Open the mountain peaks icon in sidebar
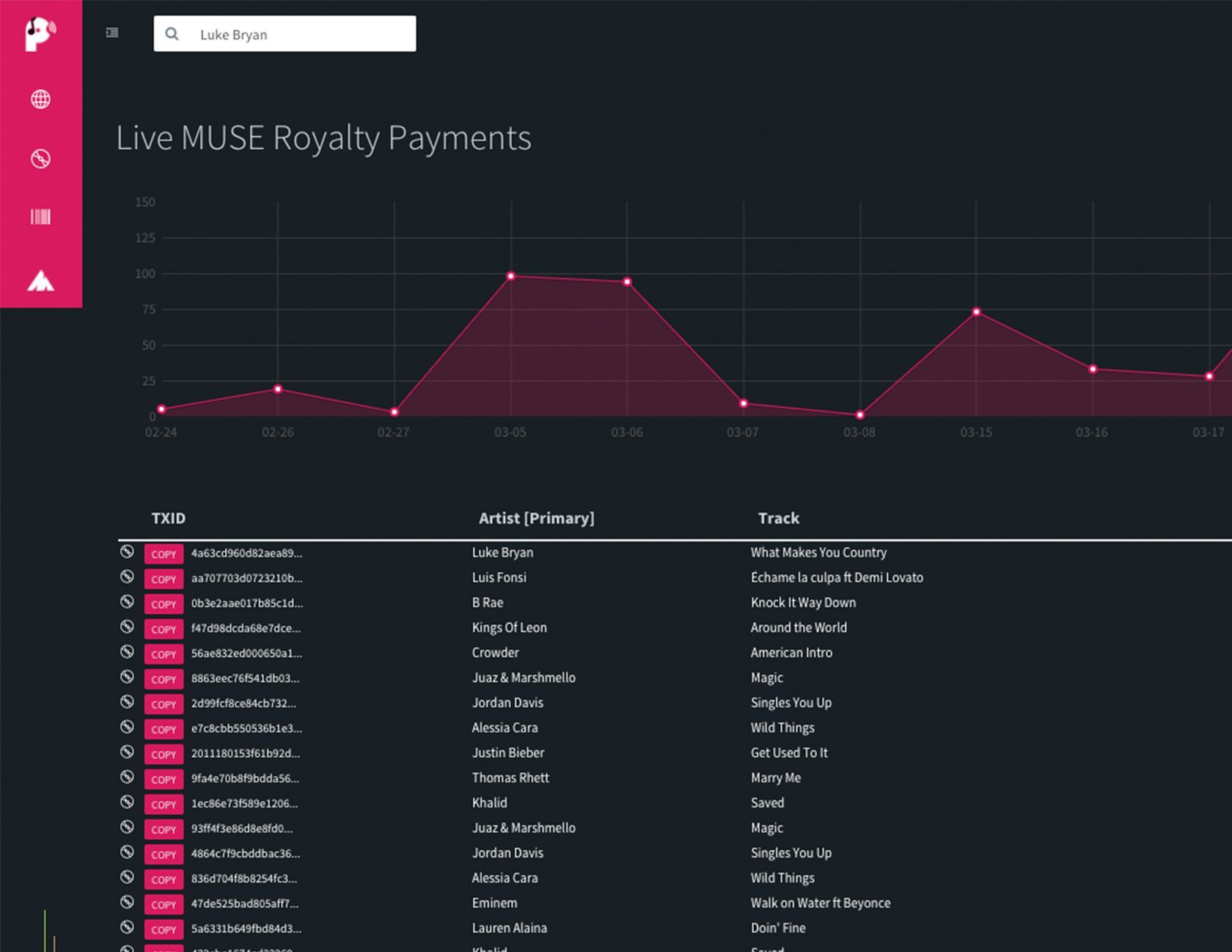This screenshot has height=952, width=1232. tap(40, 280)
